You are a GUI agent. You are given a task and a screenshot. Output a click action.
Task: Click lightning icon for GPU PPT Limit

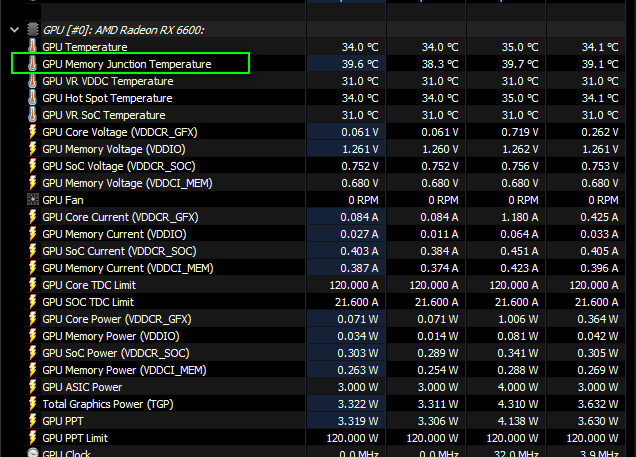pyautogui.click(x=32, y=438)
